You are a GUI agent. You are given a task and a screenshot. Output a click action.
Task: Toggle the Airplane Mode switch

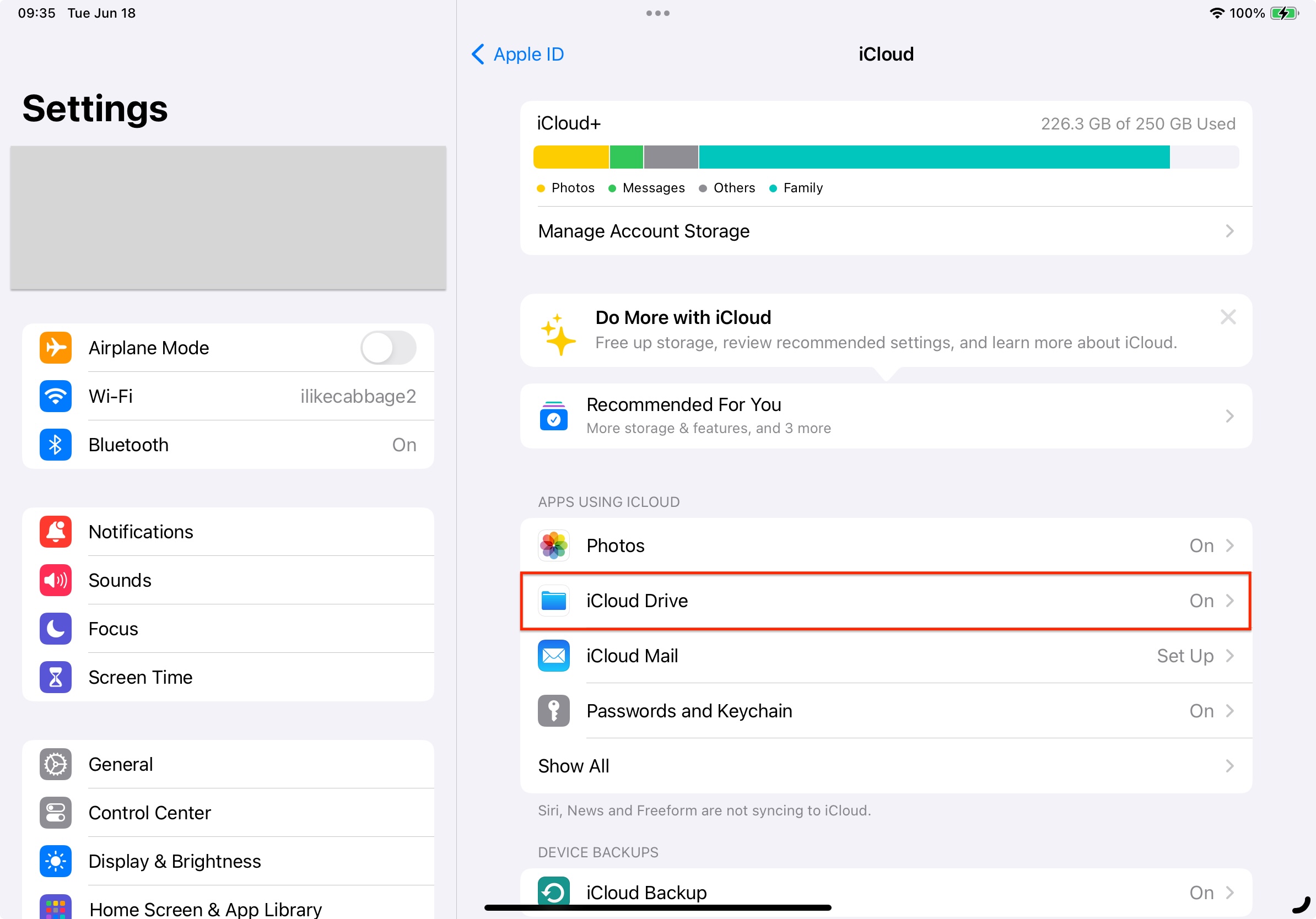coord(388,348)
